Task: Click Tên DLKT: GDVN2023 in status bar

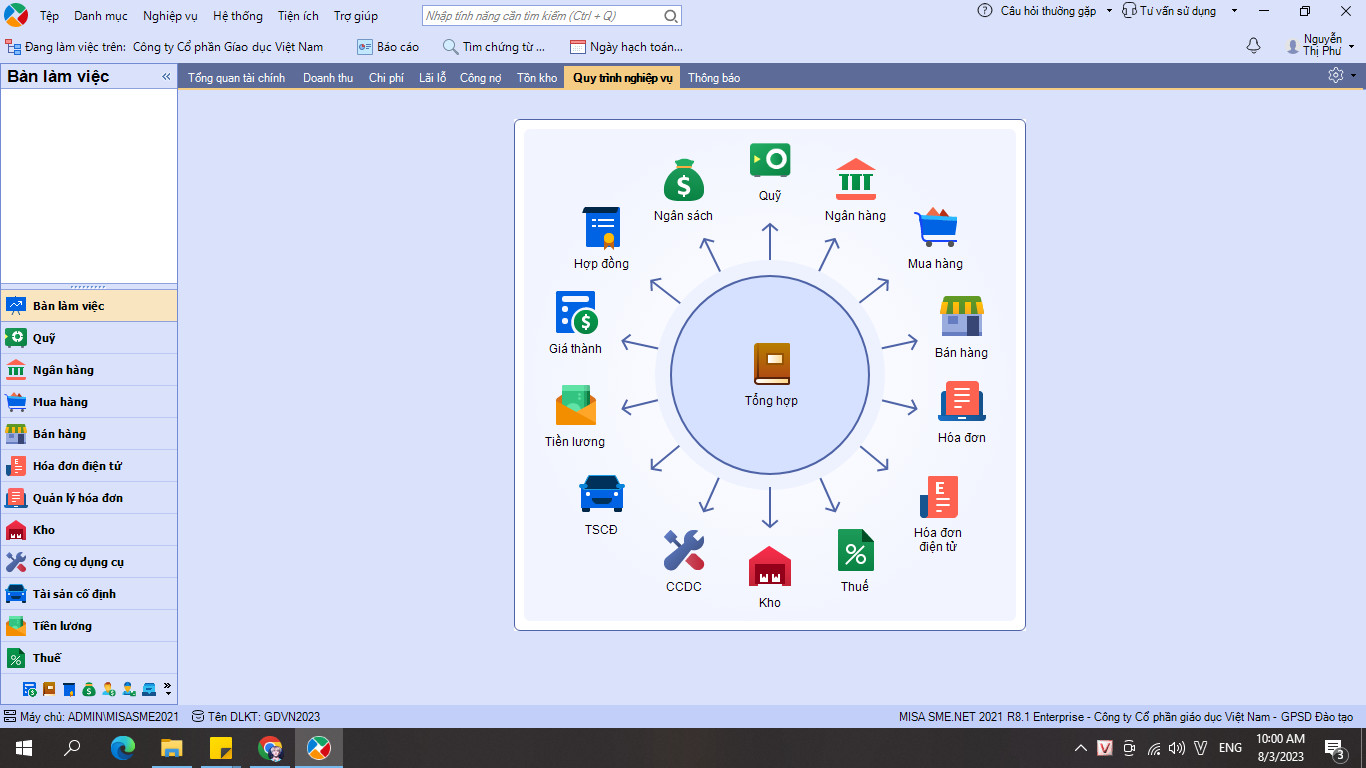Action: pyautogui.click(x=256, y=717)
